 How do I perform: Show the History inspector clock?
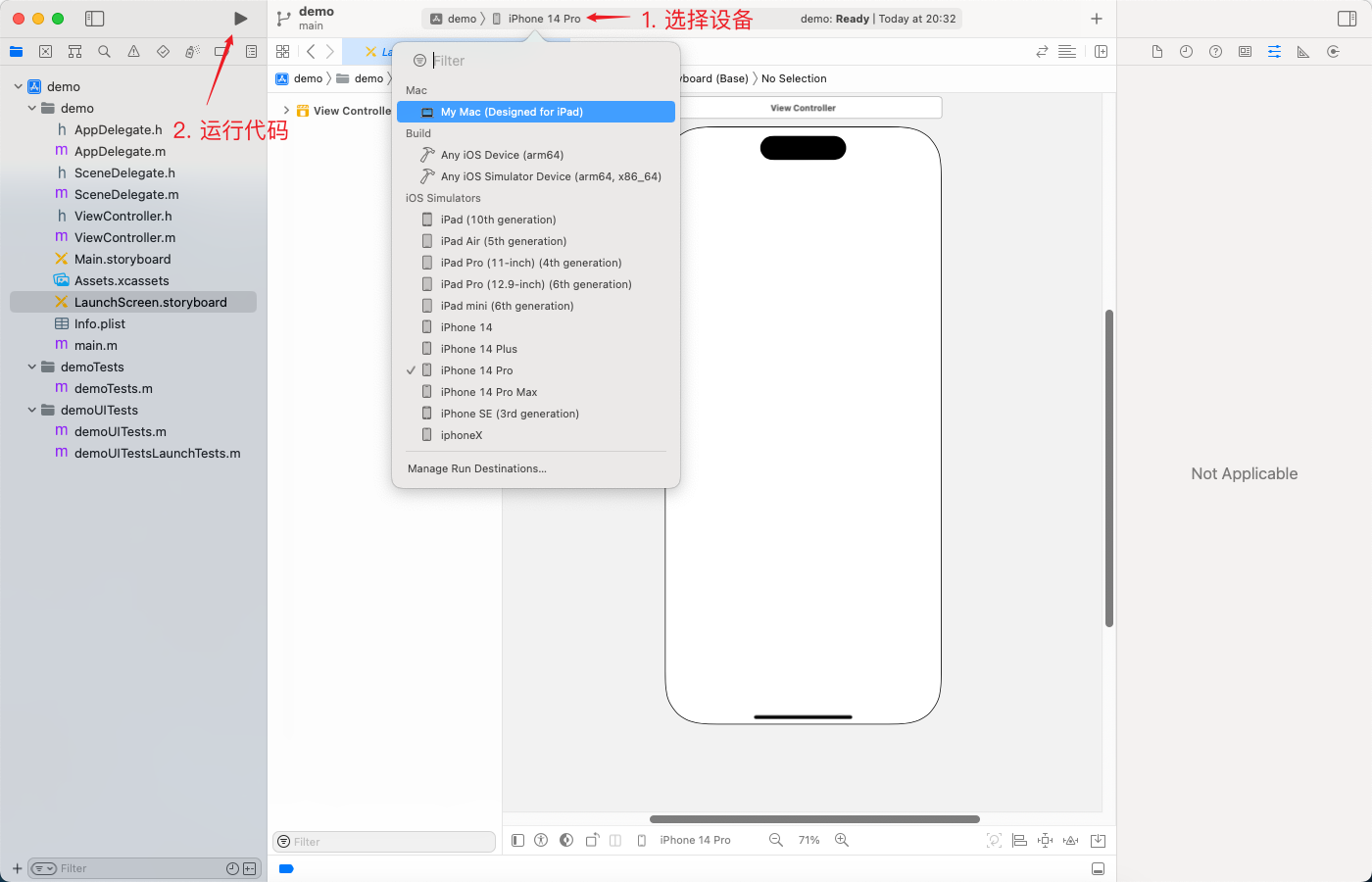click(1187, 52)
